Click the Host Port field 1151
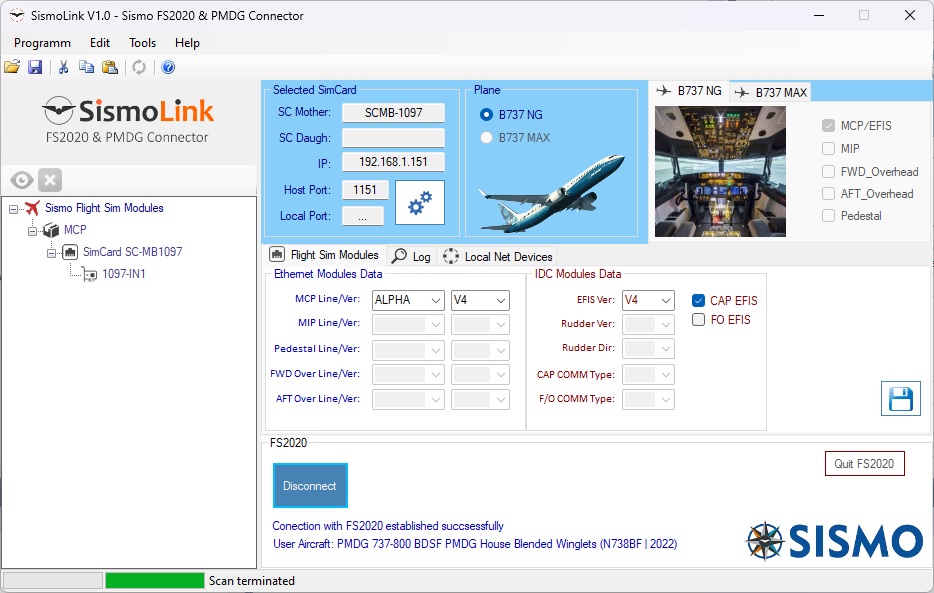This screenshot has width=934, height=593. (x=365, y=190)
